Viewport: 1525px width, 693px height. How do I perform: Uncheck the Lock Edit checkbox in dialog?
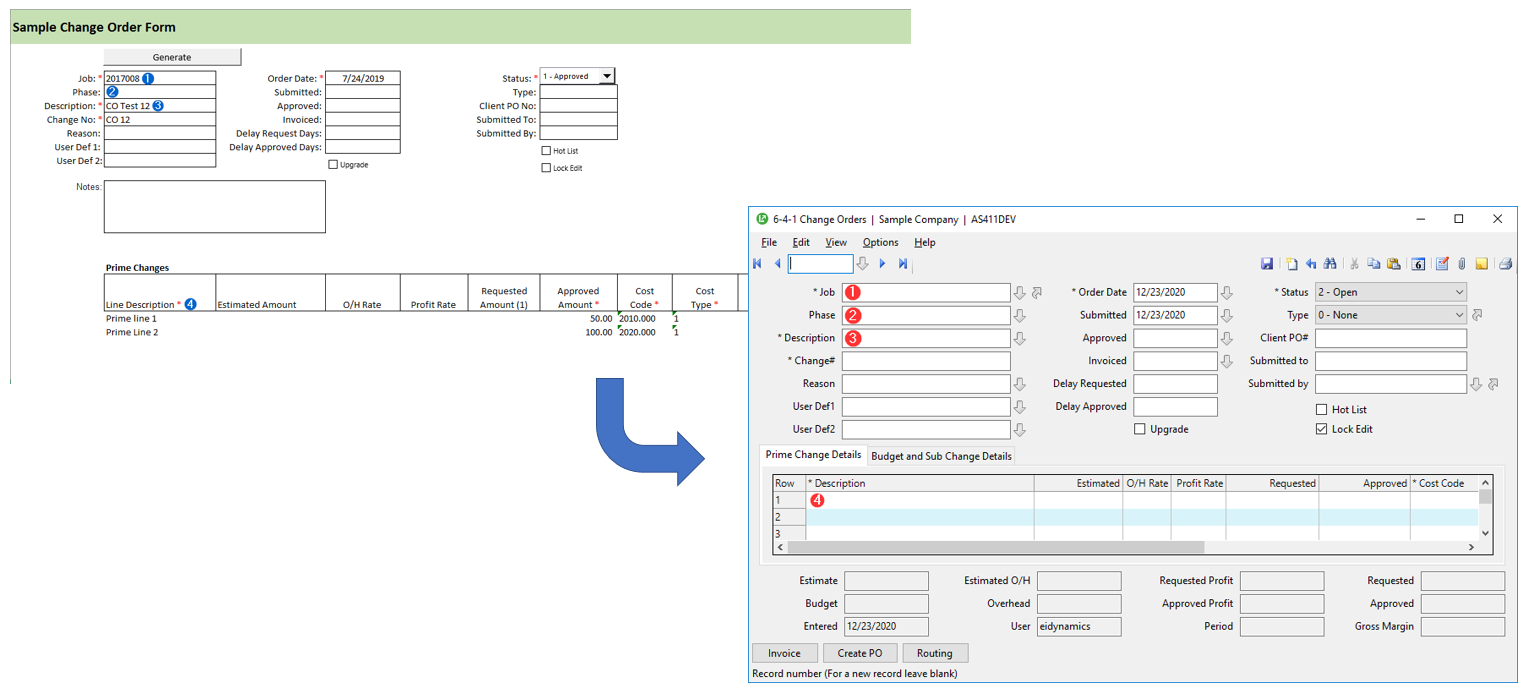tap(1322, 429)
